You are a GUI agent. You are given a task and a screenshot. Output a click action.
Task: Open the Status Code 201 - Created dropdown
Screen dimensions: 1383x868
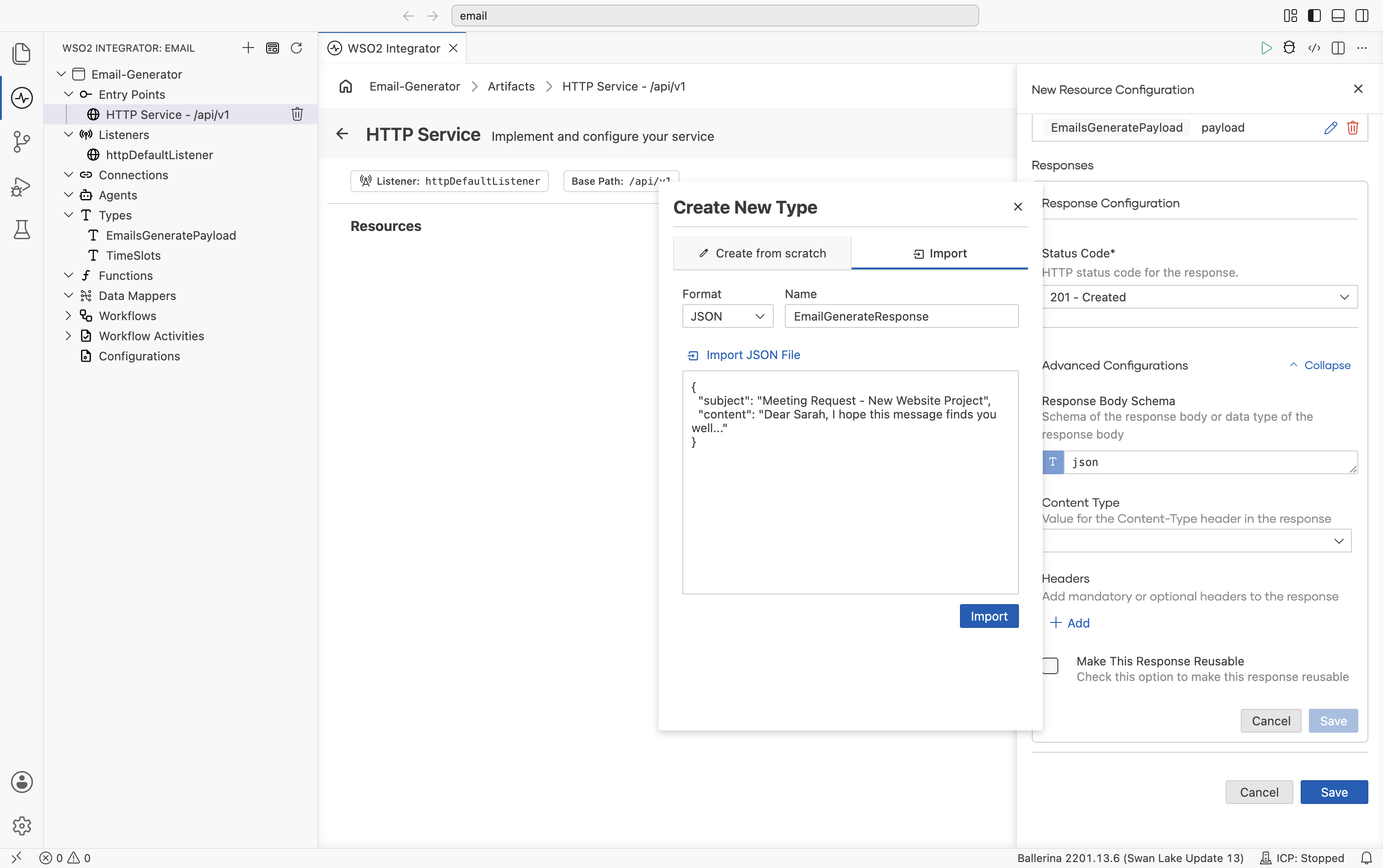pos(1199,297)
